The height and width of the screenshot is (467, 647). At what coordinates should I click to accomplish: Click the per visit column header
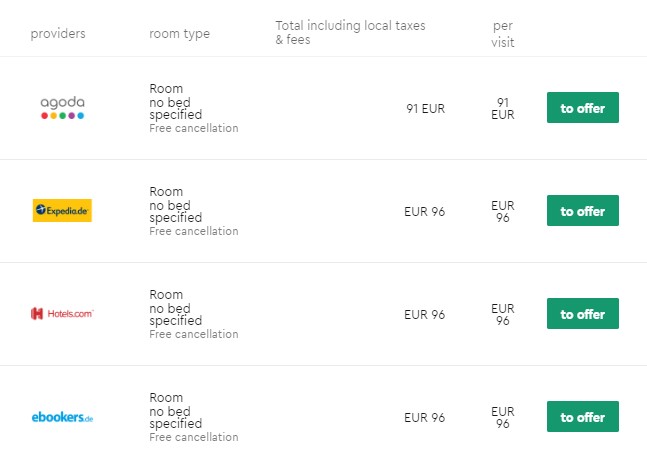pyautogui.click(x=503, y=34)
